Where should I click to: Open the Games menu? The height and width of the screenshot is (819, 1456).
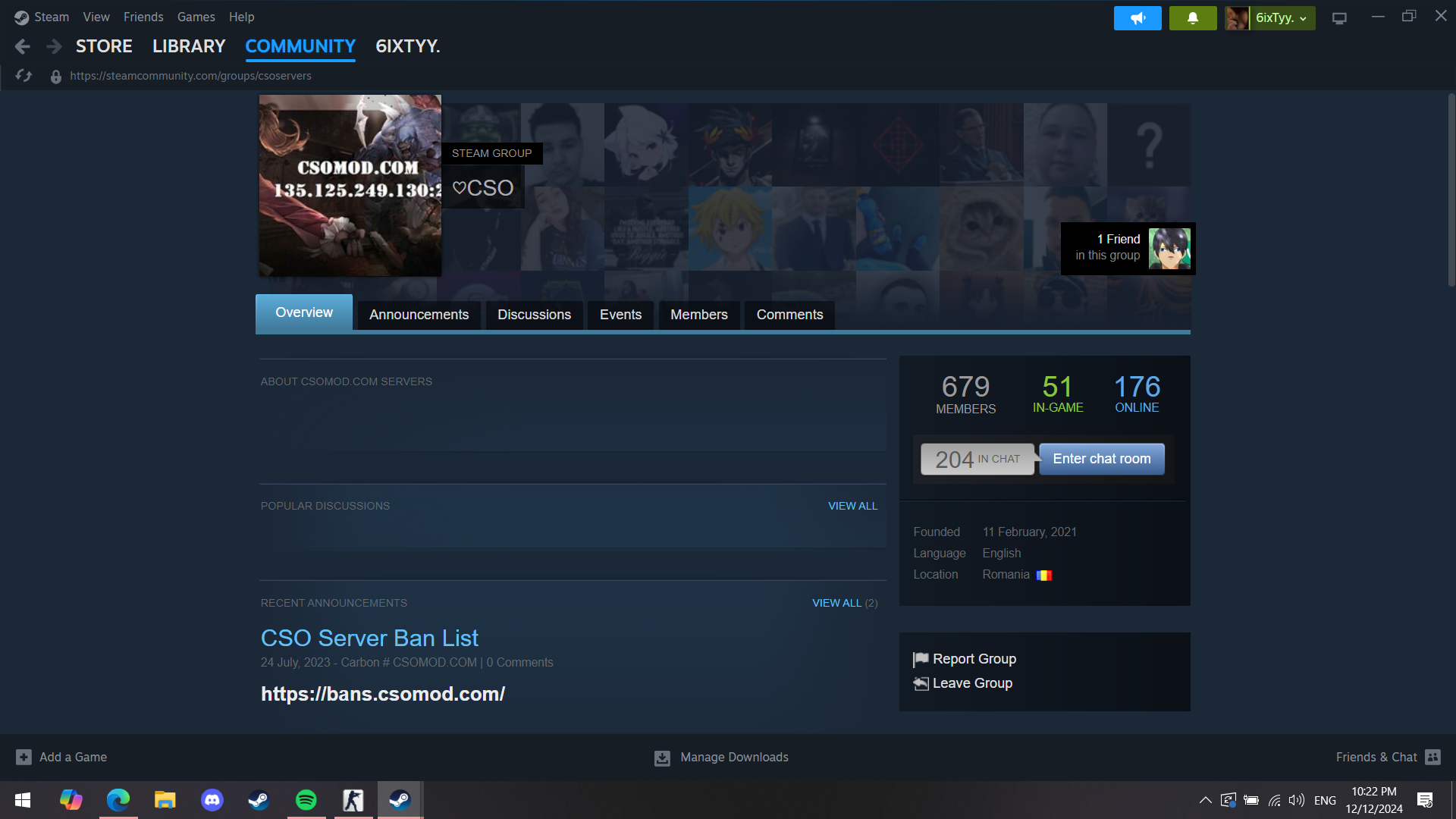(196, 17)
